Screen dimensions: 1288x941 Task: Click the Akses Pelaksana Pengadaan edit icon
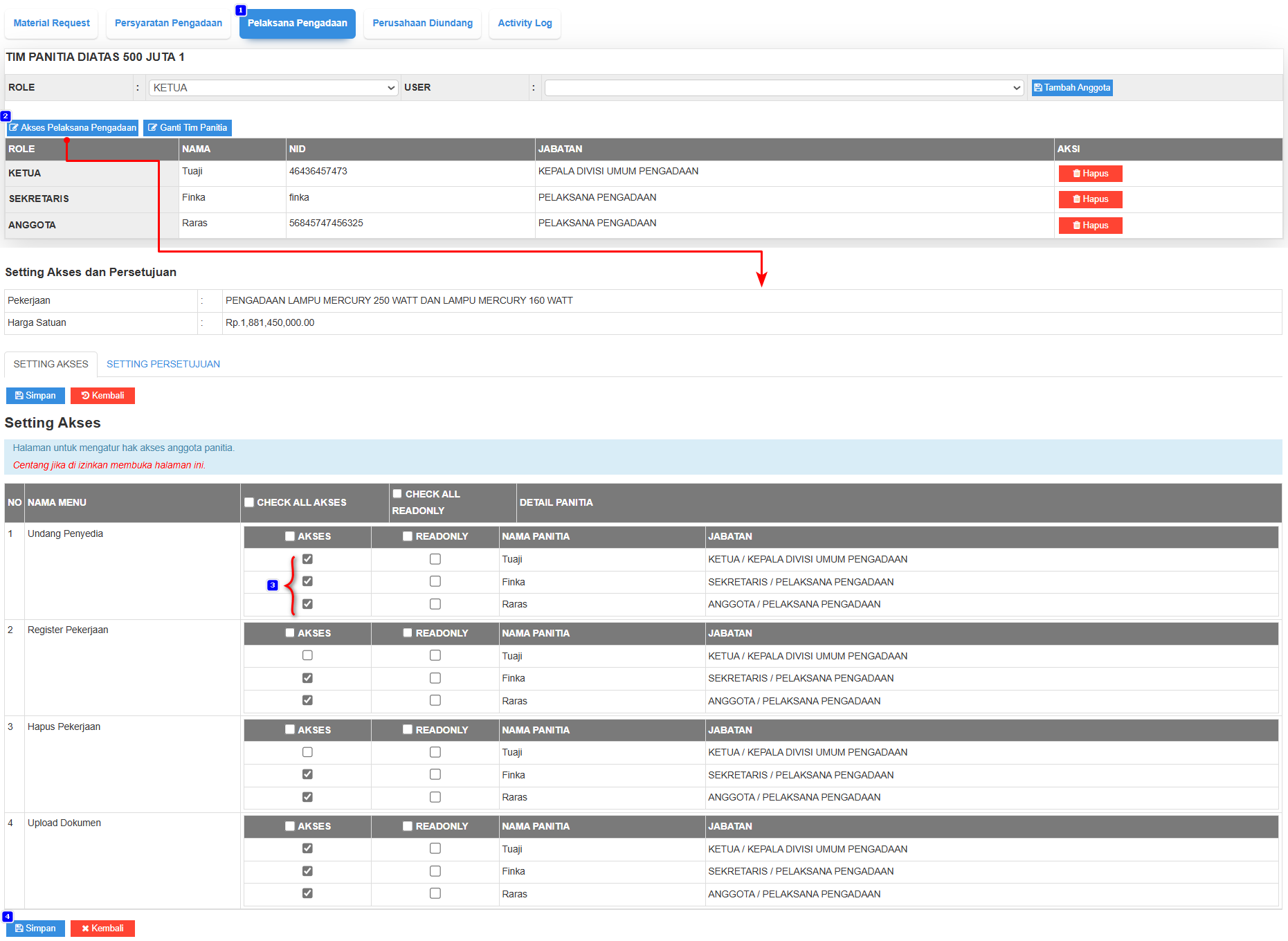[x=73, y=128]
